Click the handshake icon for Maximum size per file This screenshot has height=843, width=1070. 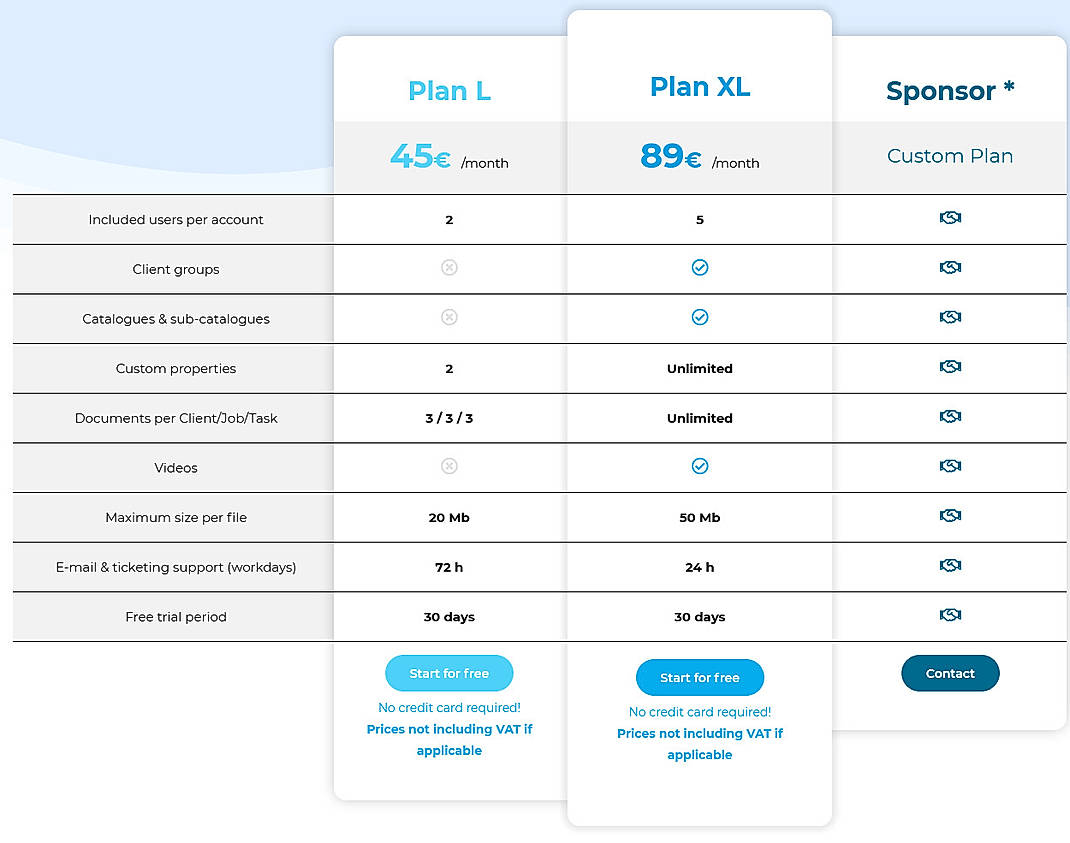point(950,517)
